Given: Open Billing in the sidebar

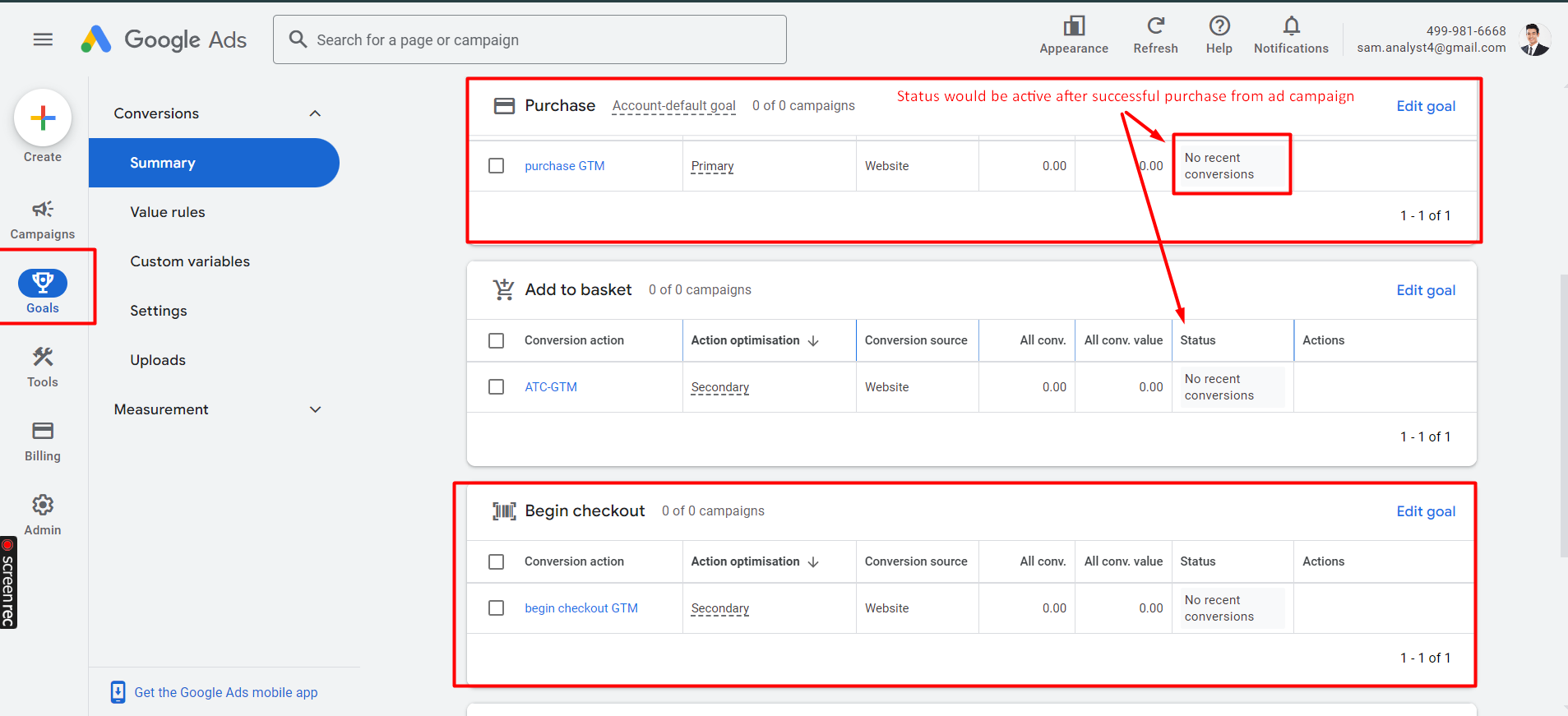Looking at the screenshot, I should click(x=43, y=441).
